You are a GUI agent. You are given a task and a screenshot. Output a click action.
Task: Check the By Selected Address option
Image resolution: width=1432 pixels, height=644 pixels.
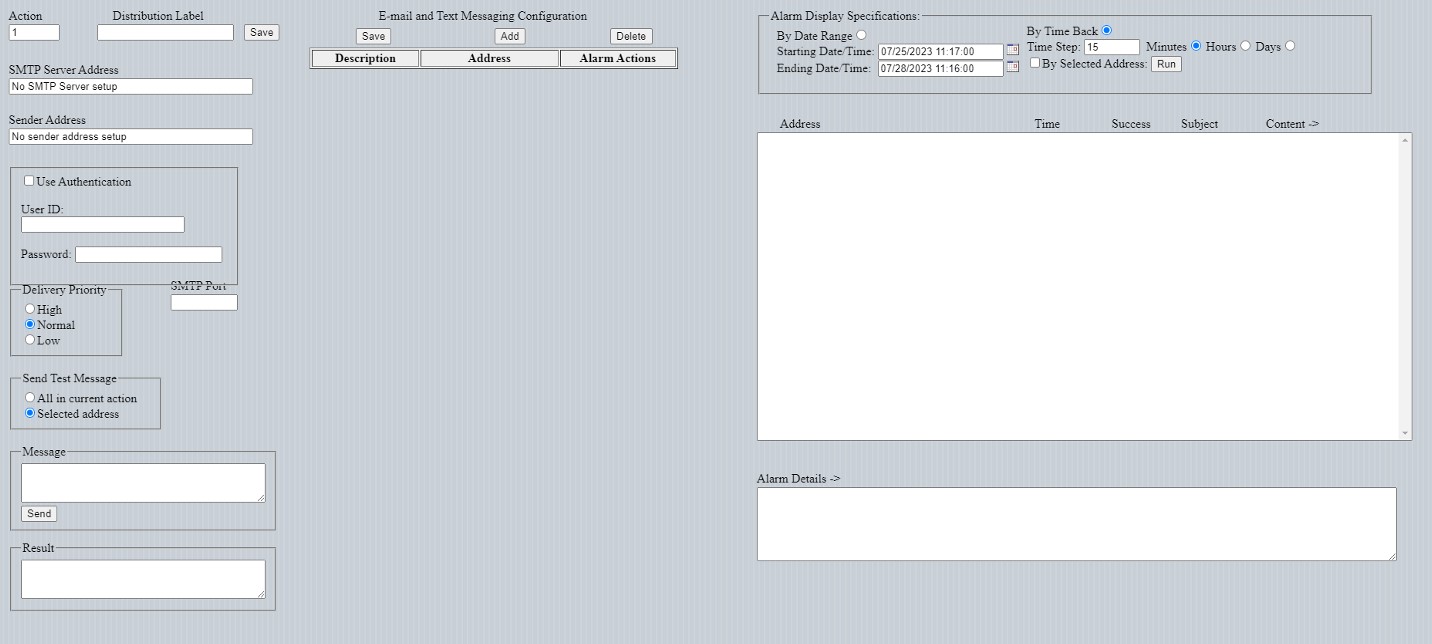[1035, 63]
